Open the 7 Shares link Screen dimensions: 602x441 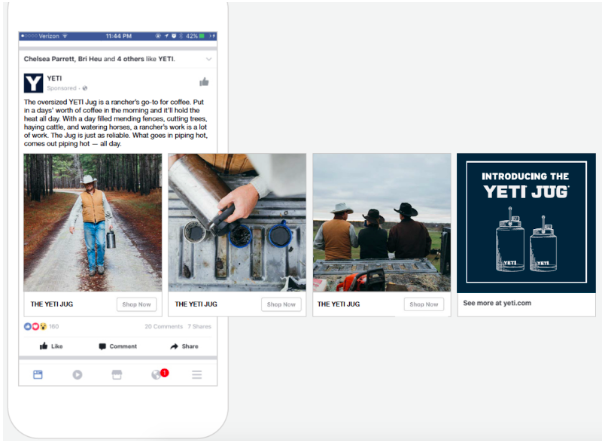[x=199, y=327]
